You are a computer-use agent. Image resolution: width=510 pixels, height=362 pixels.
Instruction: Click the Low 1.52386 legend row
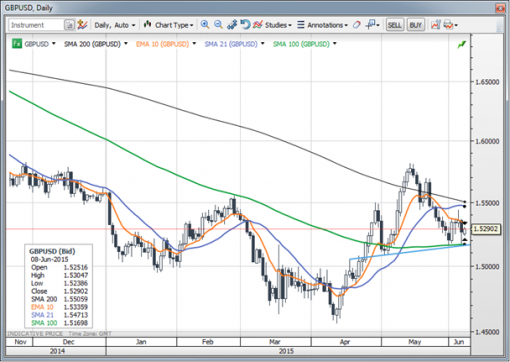click(x=59, y=283)
